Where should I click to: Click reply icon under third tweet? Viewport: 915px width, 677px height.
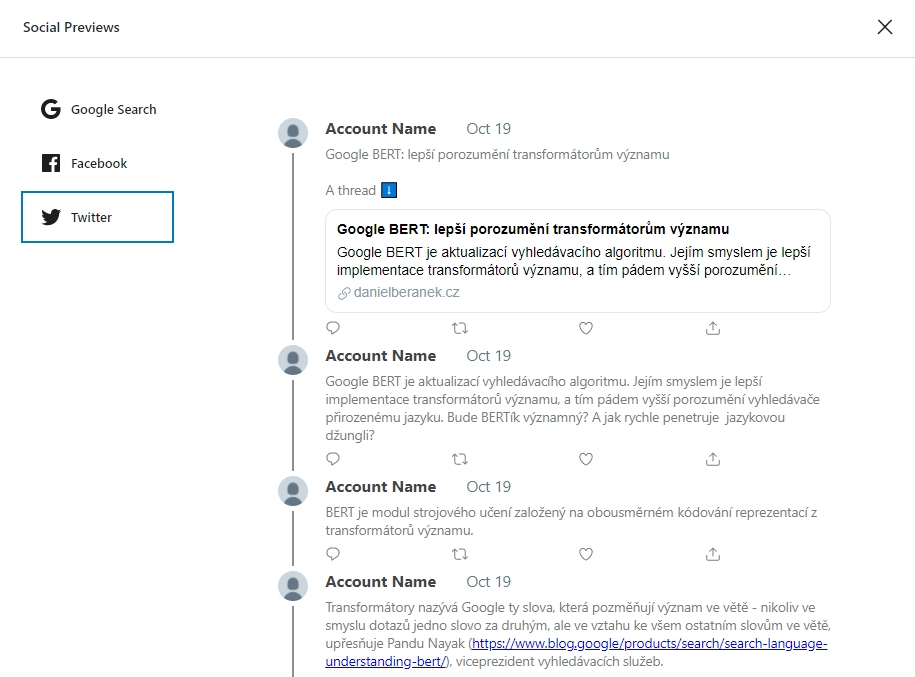(333, 554)
